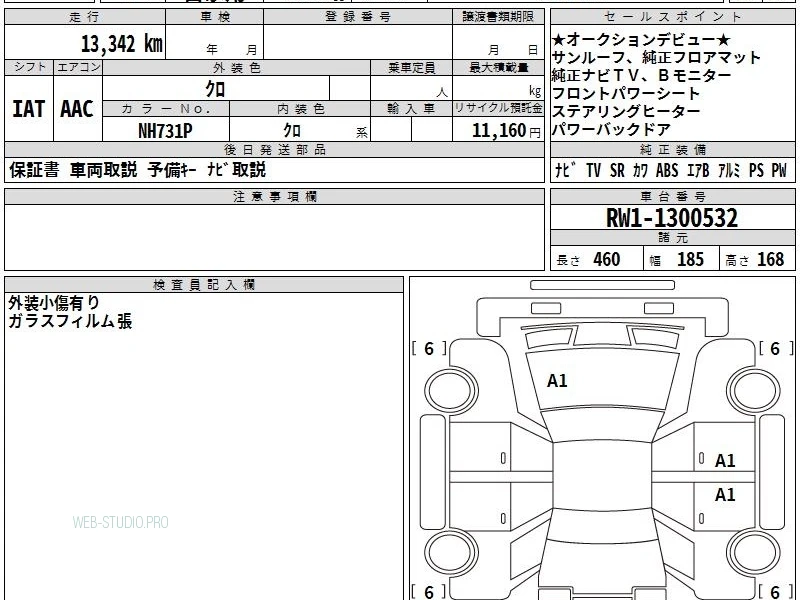Select the exterior color value クロ

pos(215,89)
